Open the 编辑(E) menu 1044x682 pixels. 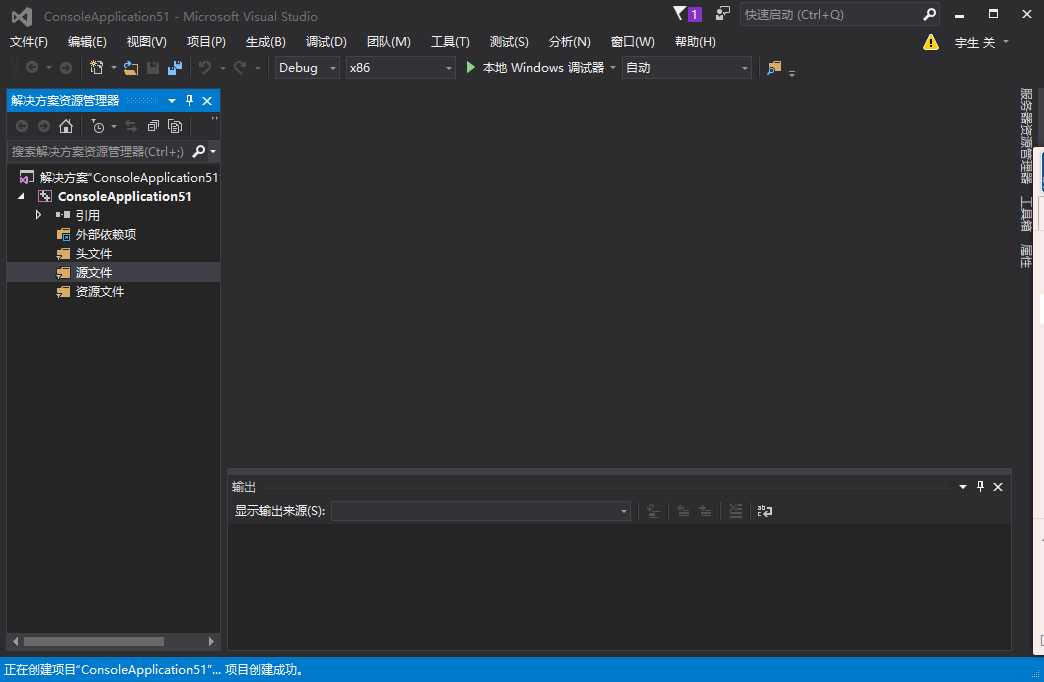87,41
